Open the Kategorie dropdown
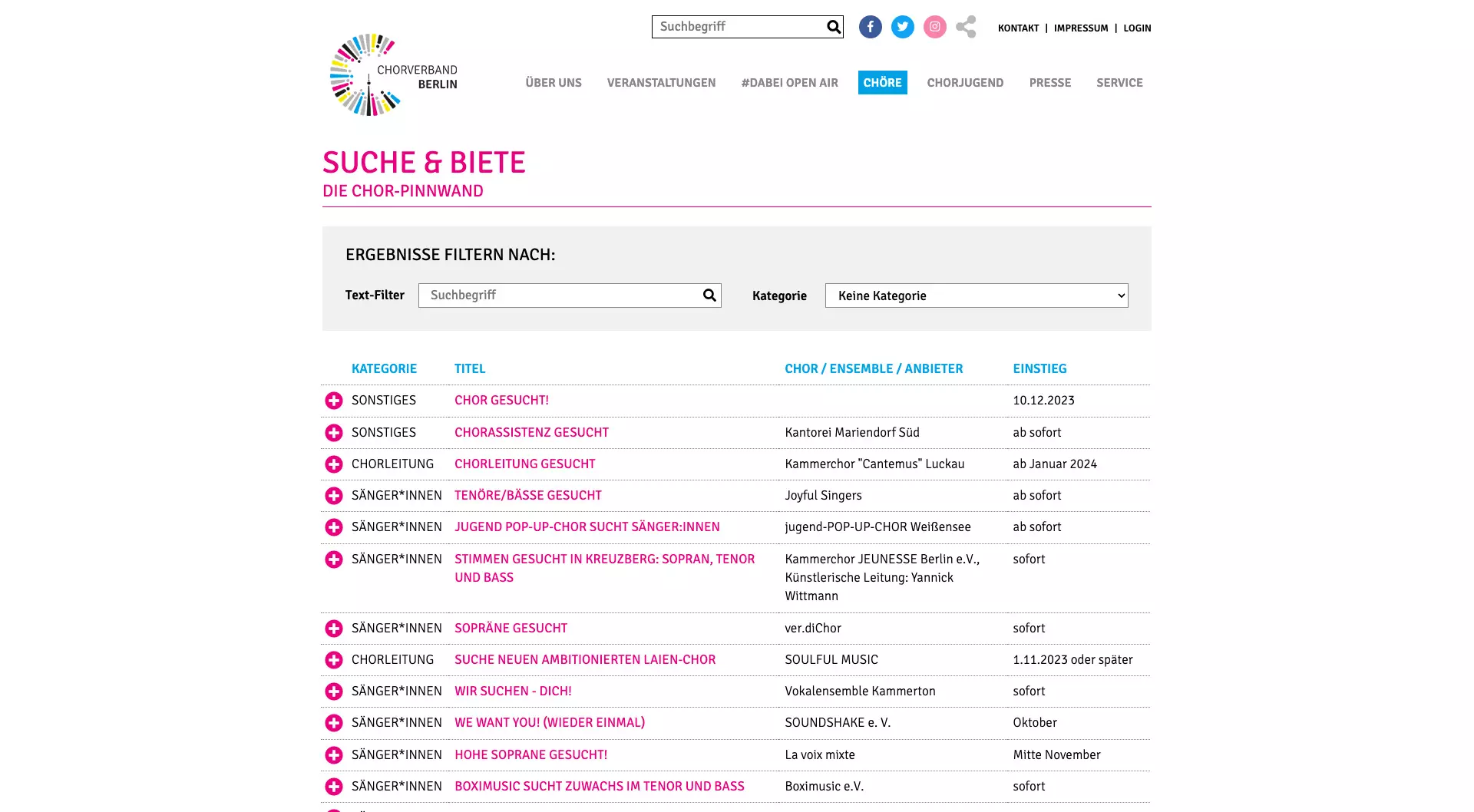Viewport: 1474px width, 812px height. coord(977,295)
